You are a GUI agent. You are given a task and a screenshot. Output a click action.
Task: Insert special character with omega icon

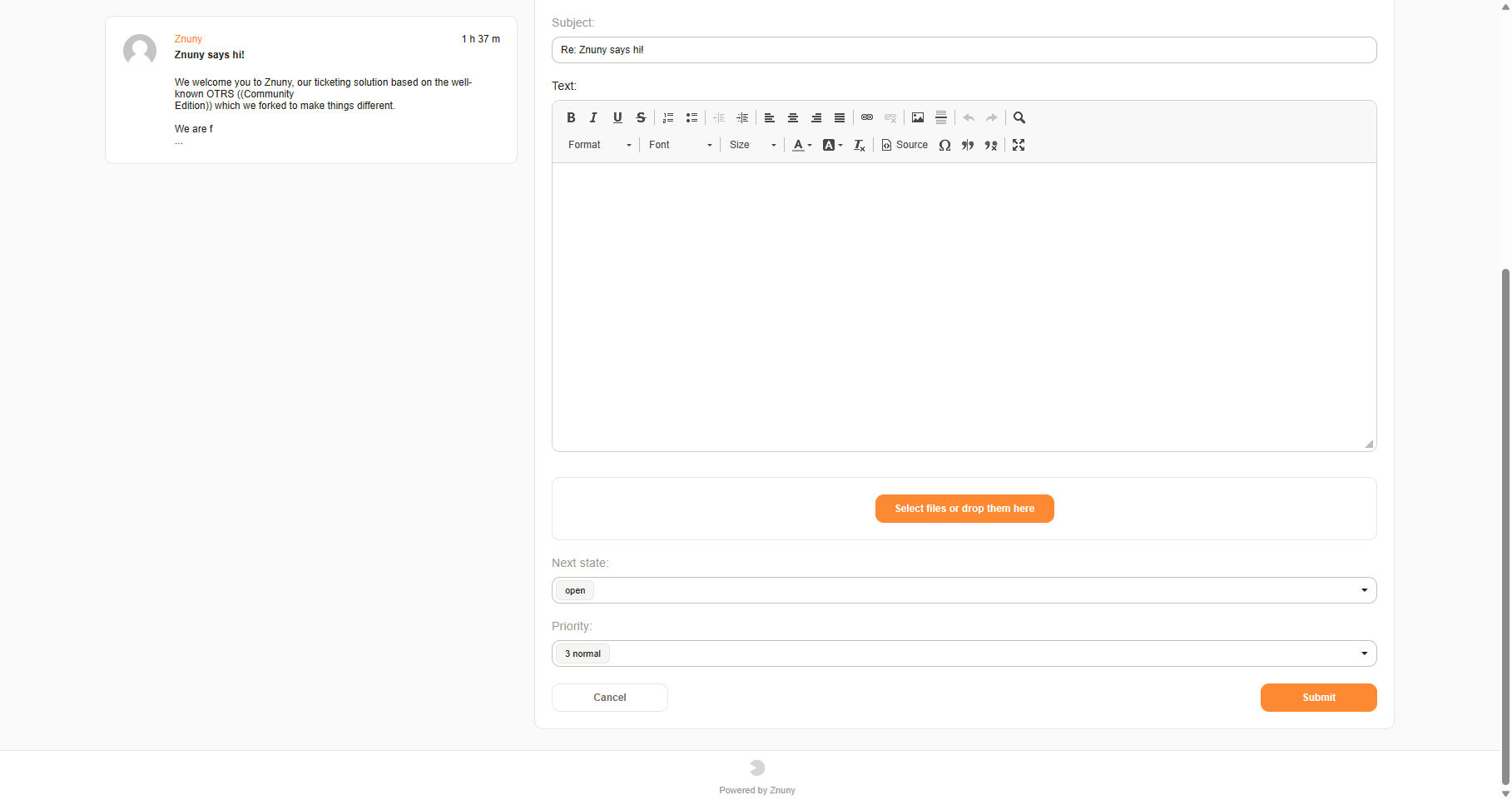click(x=944, y=145)
